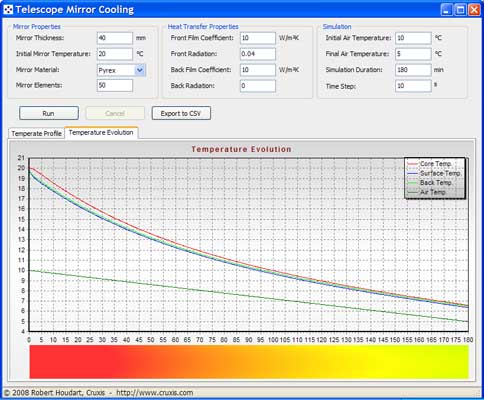The height and width of the screenshot is (400, 484).
Task: Start the simulation with Run button
Action: coord(49,113)
